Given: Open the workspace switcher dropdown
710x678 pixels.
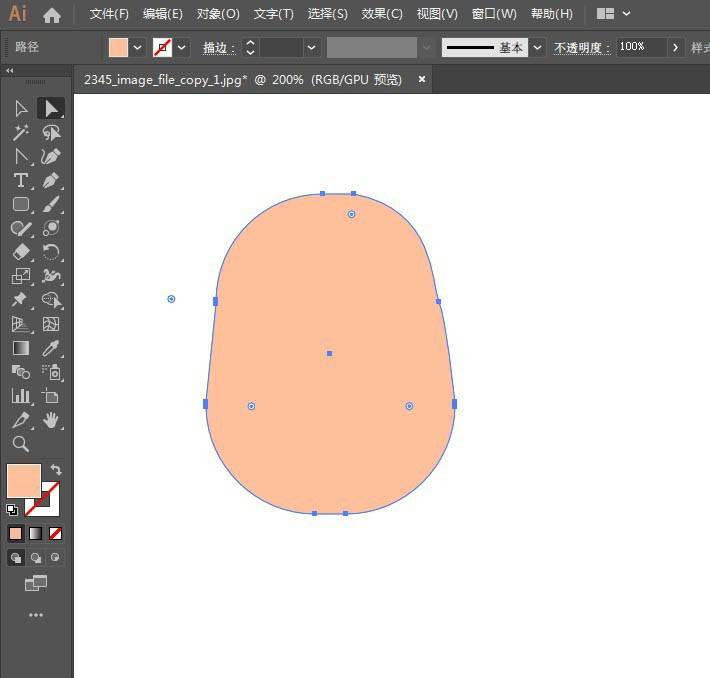Looking at the screenshot, I should [626, 14].
